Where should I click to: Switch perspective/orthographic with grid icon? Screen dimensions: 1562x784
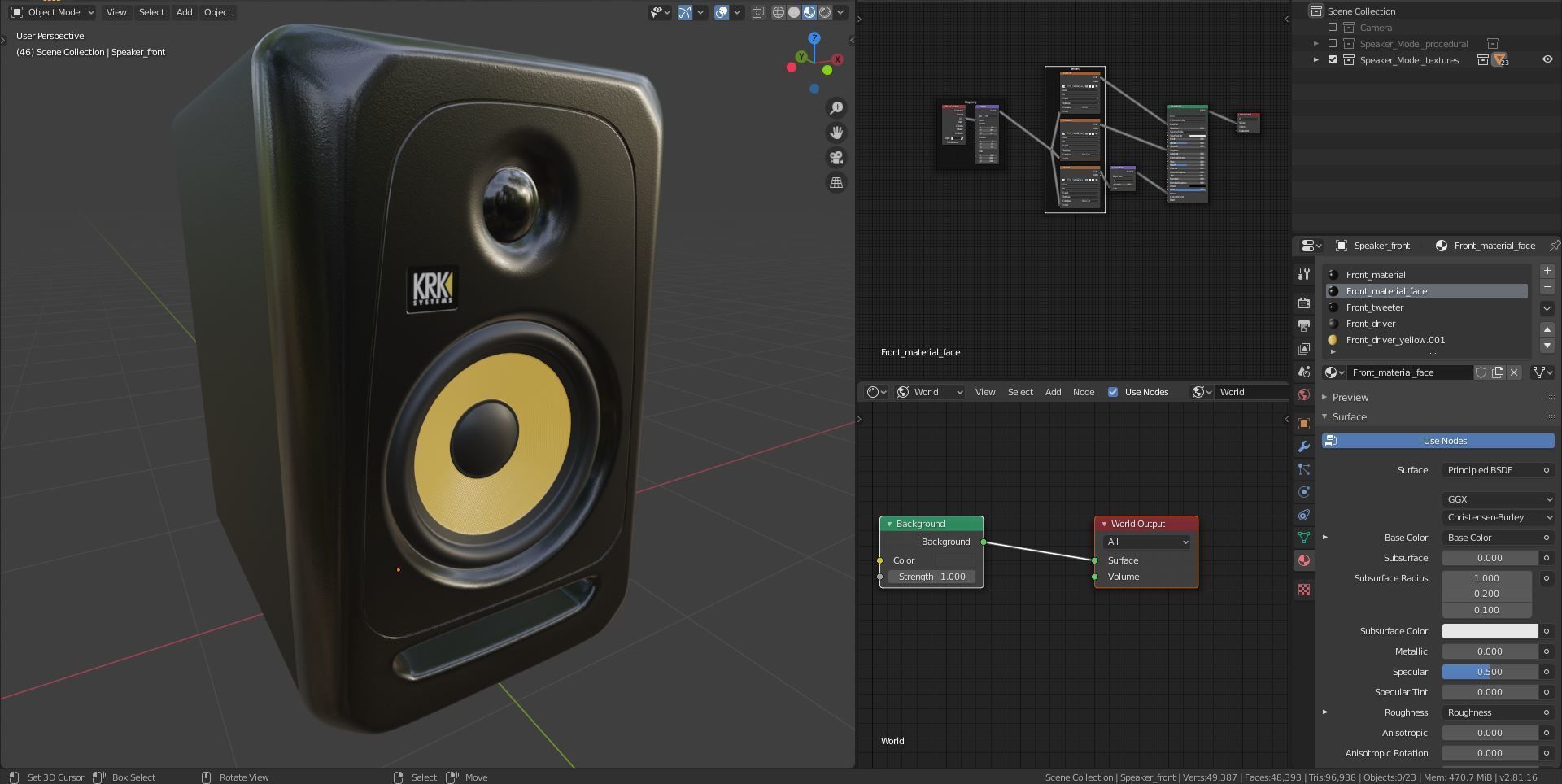pyautogui.click(x=836, y=183)
